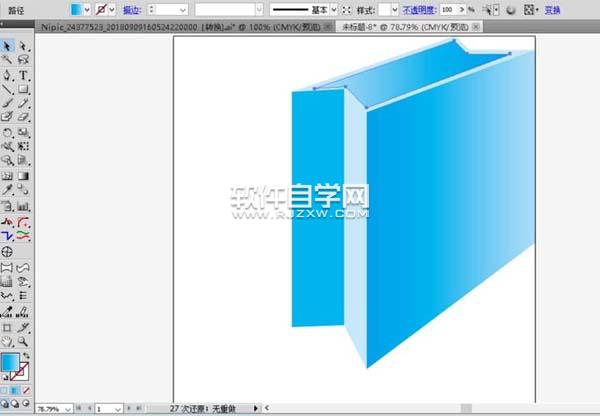This screenshot has height=416, width=600.
Task: Select the Line Segment tool
Action: pos(7,89)
